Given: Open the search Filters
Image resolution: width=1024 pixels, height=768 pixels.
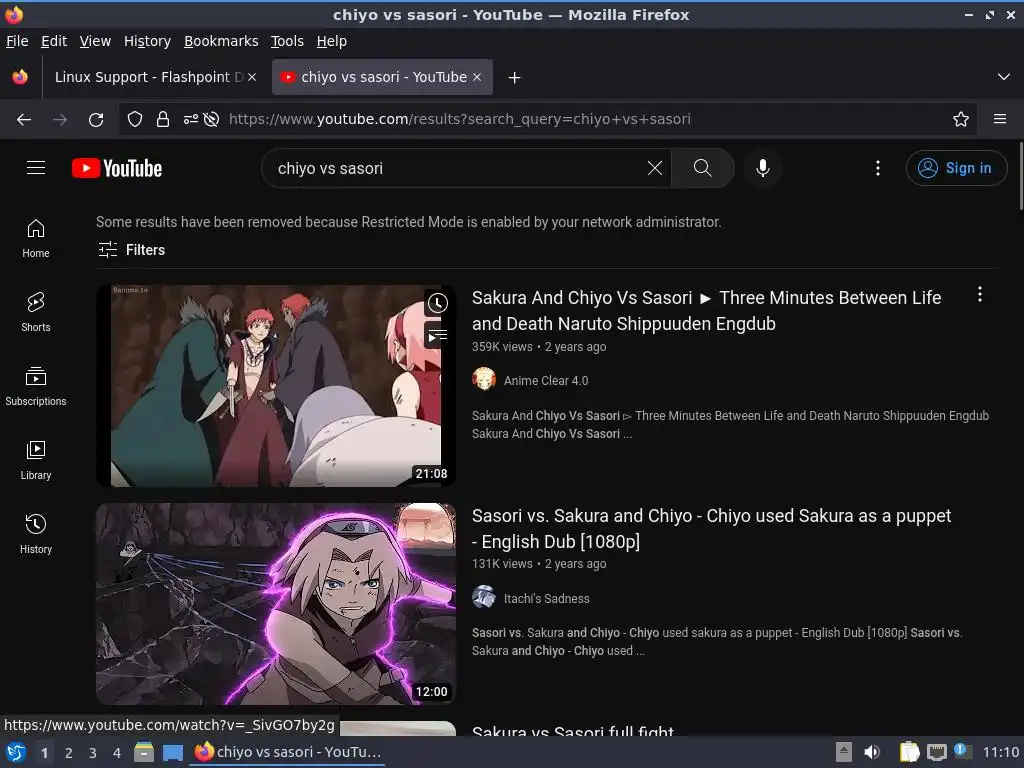Looking at the screenshot, I should tap(131, 249).
